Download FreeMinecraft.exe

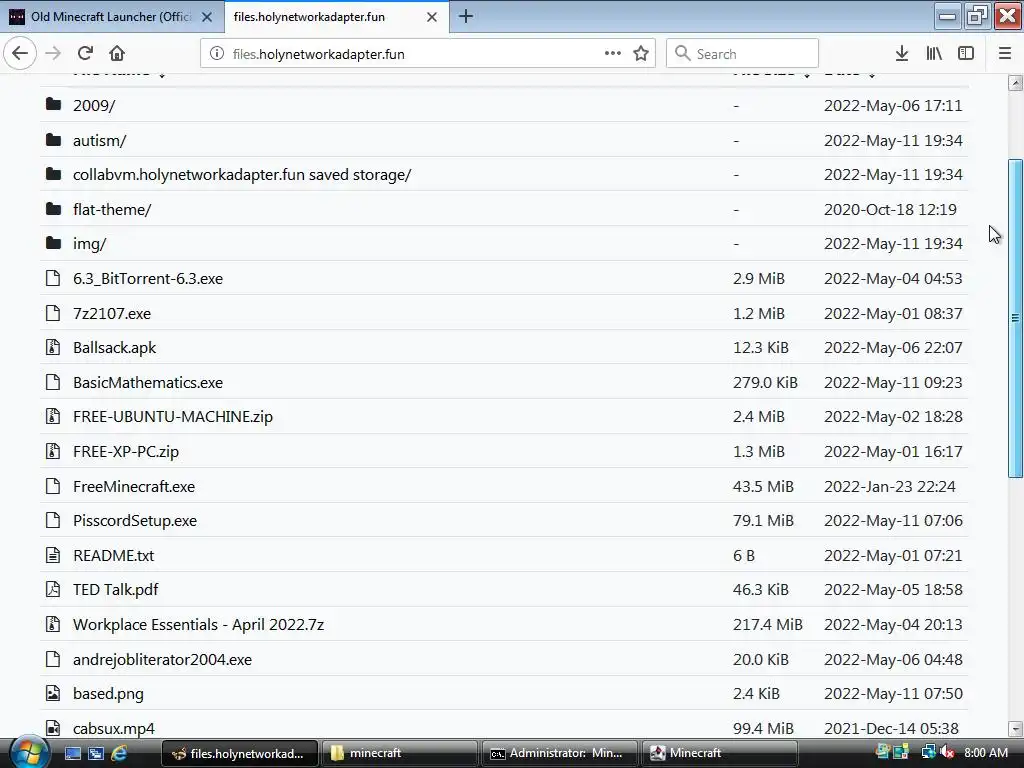[134, 487]
